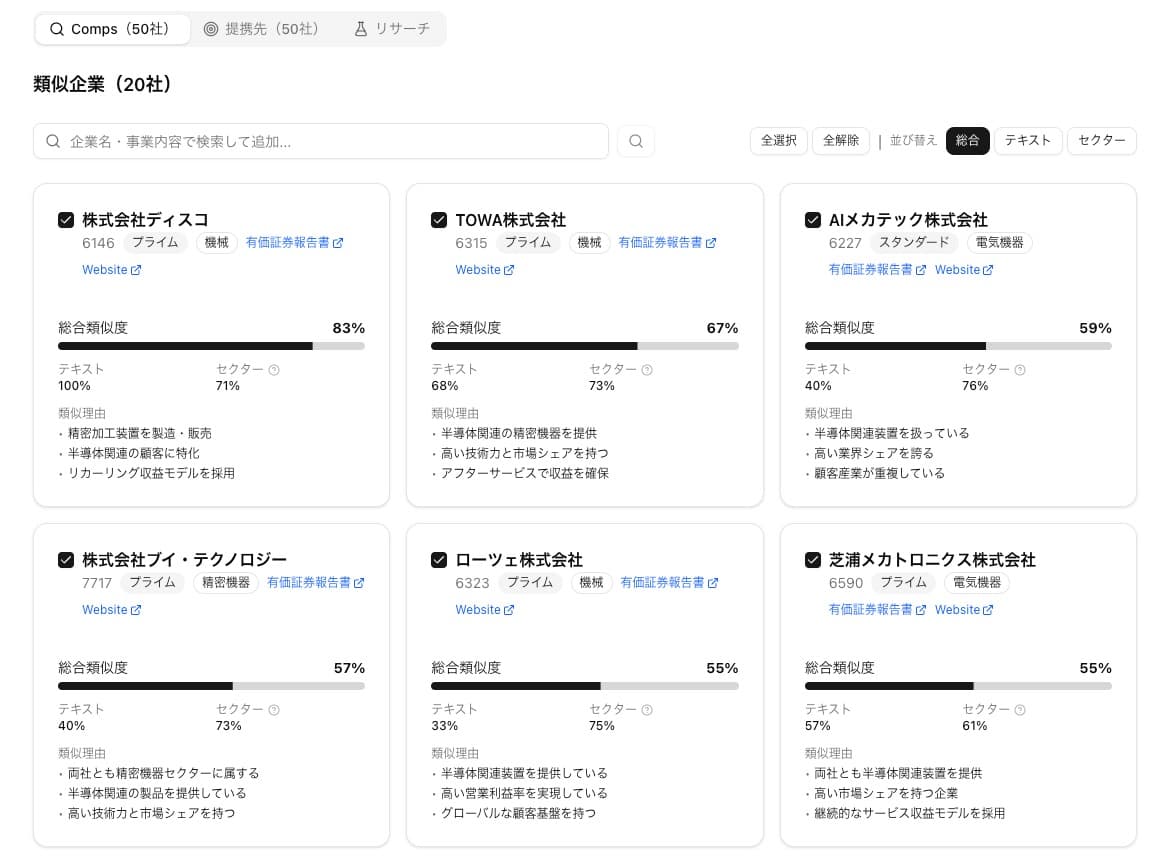Image resolution: width=1174 pixels, height=857 pixels.
Task: Open Website link for TOWA株式会社
Action: tap(484, 270)
